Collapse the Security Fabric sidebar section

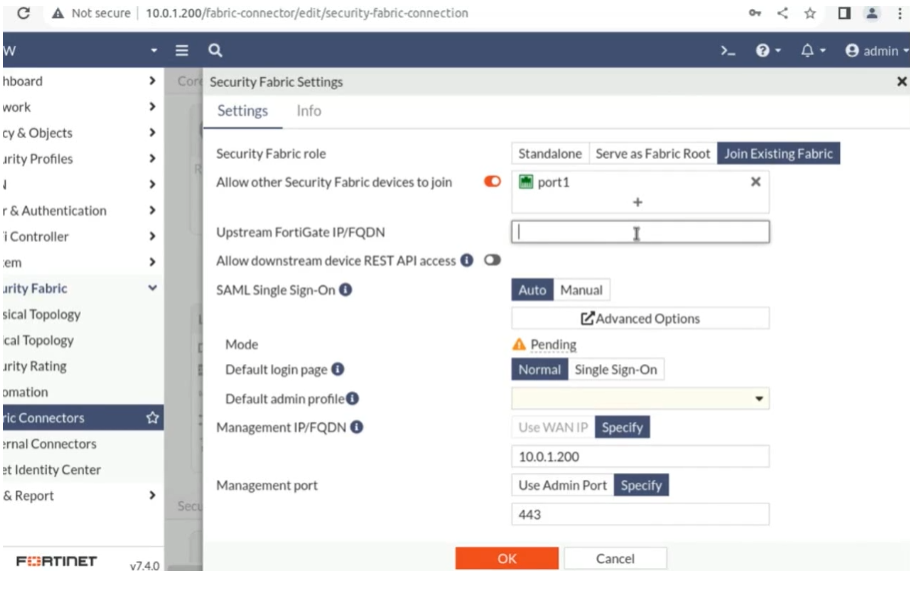[152, 288]
